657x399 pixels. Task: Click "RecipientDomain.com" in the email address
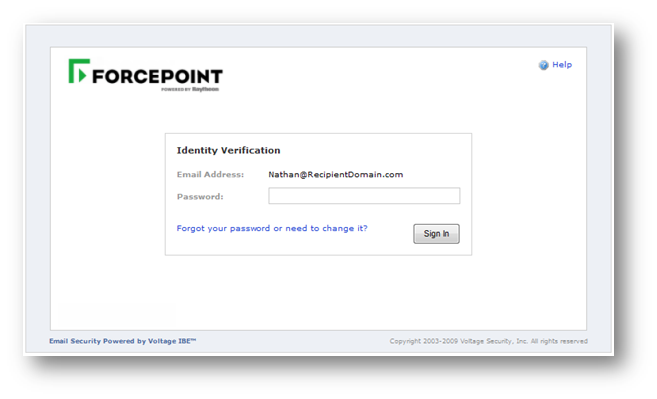(x=355, y=174)
